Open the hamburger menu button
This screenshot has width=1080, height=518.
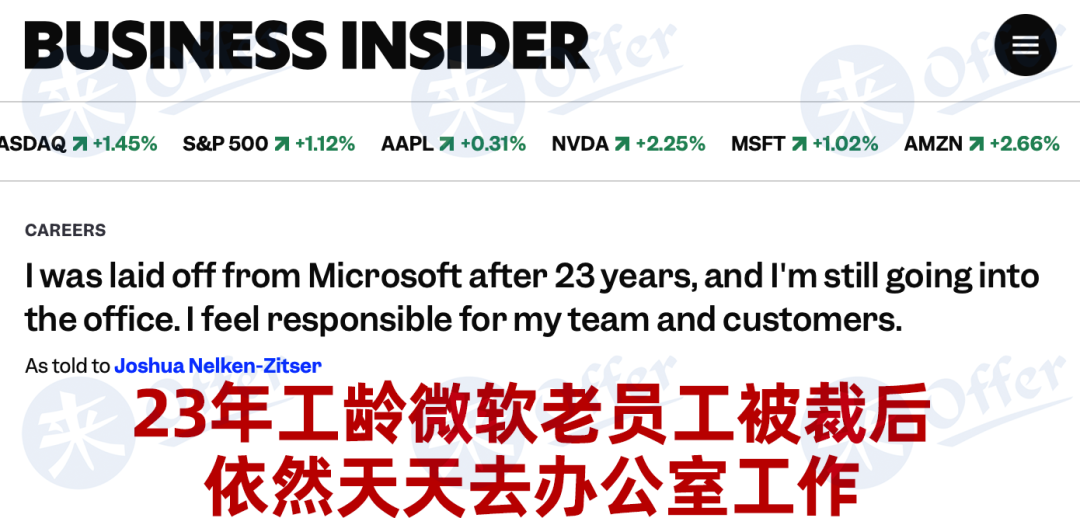1025,45
